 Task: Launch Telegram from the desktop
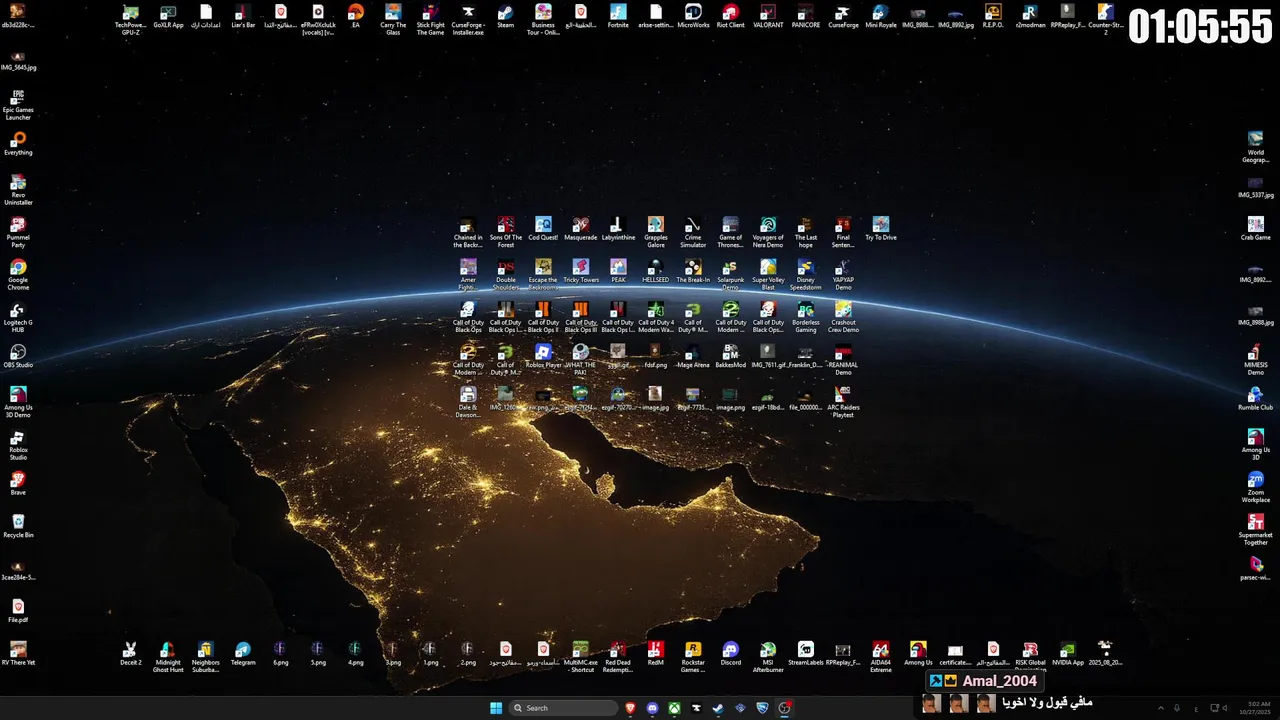coord(243,654)
